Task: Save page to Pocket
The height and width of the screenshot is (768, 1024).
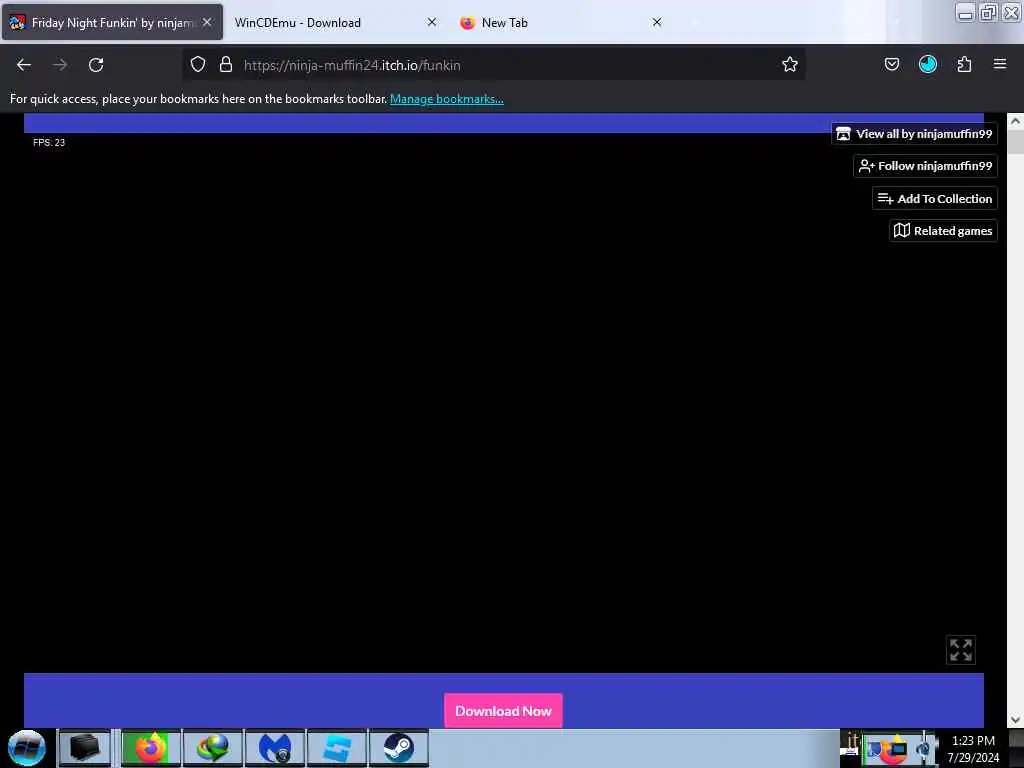Action: 891,64
